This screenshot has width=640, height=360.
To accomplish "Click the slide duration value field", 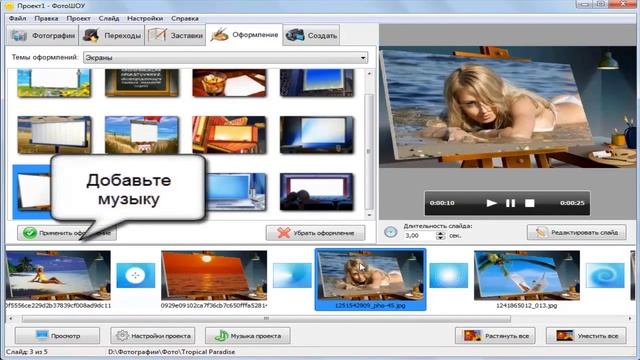I will [x=419, y=236].
